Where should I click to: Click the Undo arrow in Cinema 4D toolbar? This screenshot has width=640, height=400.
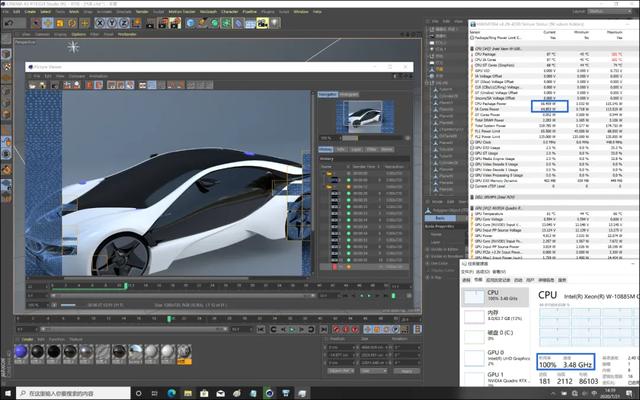point(8,23)
